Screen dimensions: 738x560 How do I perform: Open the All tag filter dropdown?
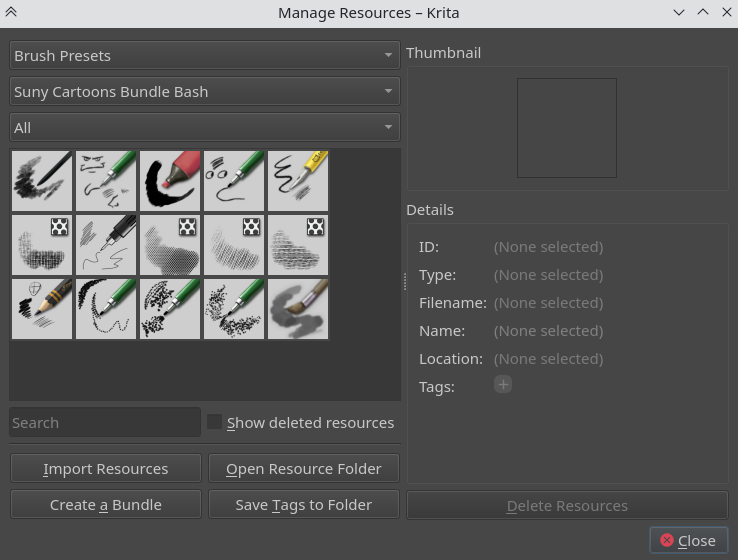coord(204,128)
